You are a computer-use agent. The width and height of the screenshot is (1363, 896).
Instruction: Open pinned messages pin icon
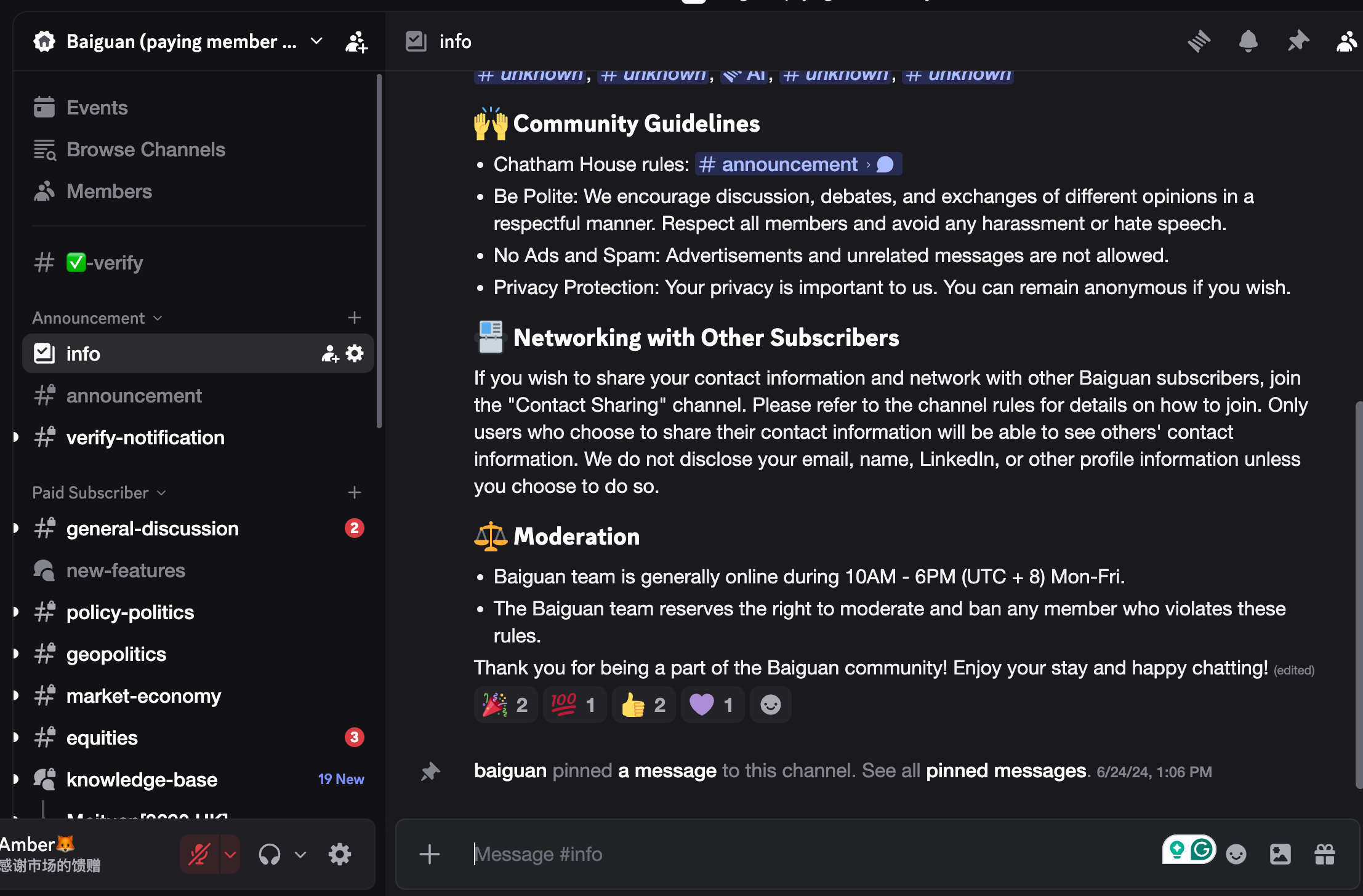(x=1298, y=42)
